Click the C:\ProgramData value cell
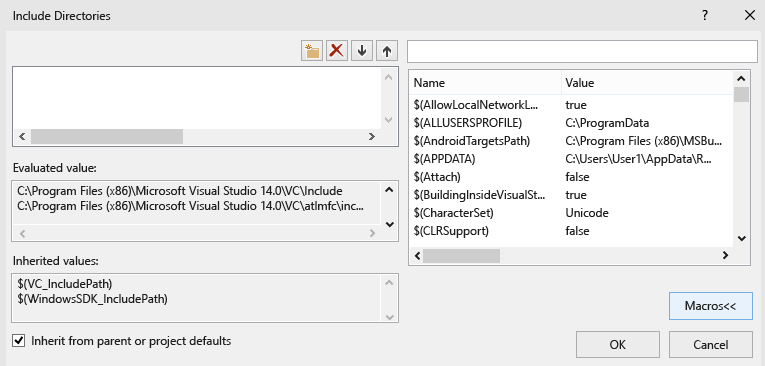Viewport: 765px width, 366px height. point(607,123)
